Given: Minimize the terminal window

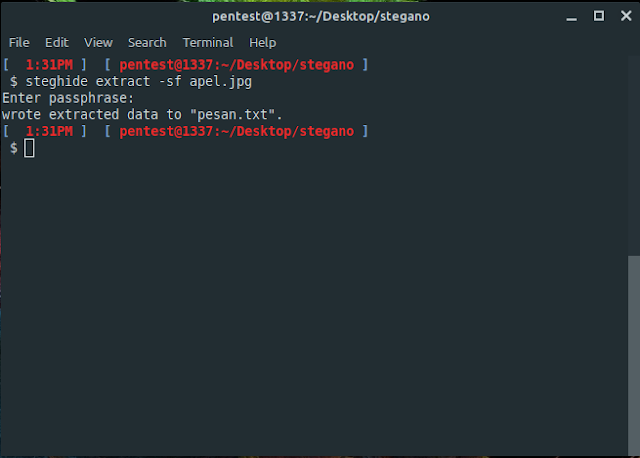Looking at the screenshot, I should [x=571, y=17].
